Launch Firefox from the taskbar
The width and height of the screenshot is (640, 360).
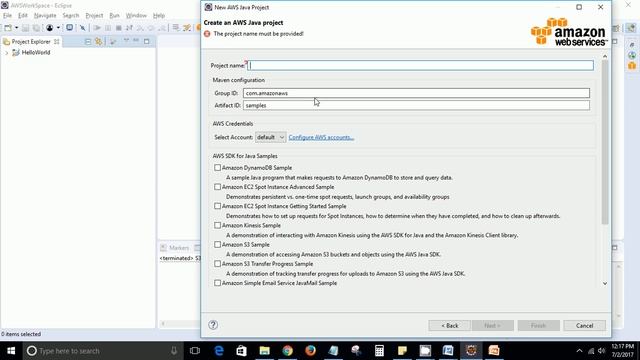310,351
